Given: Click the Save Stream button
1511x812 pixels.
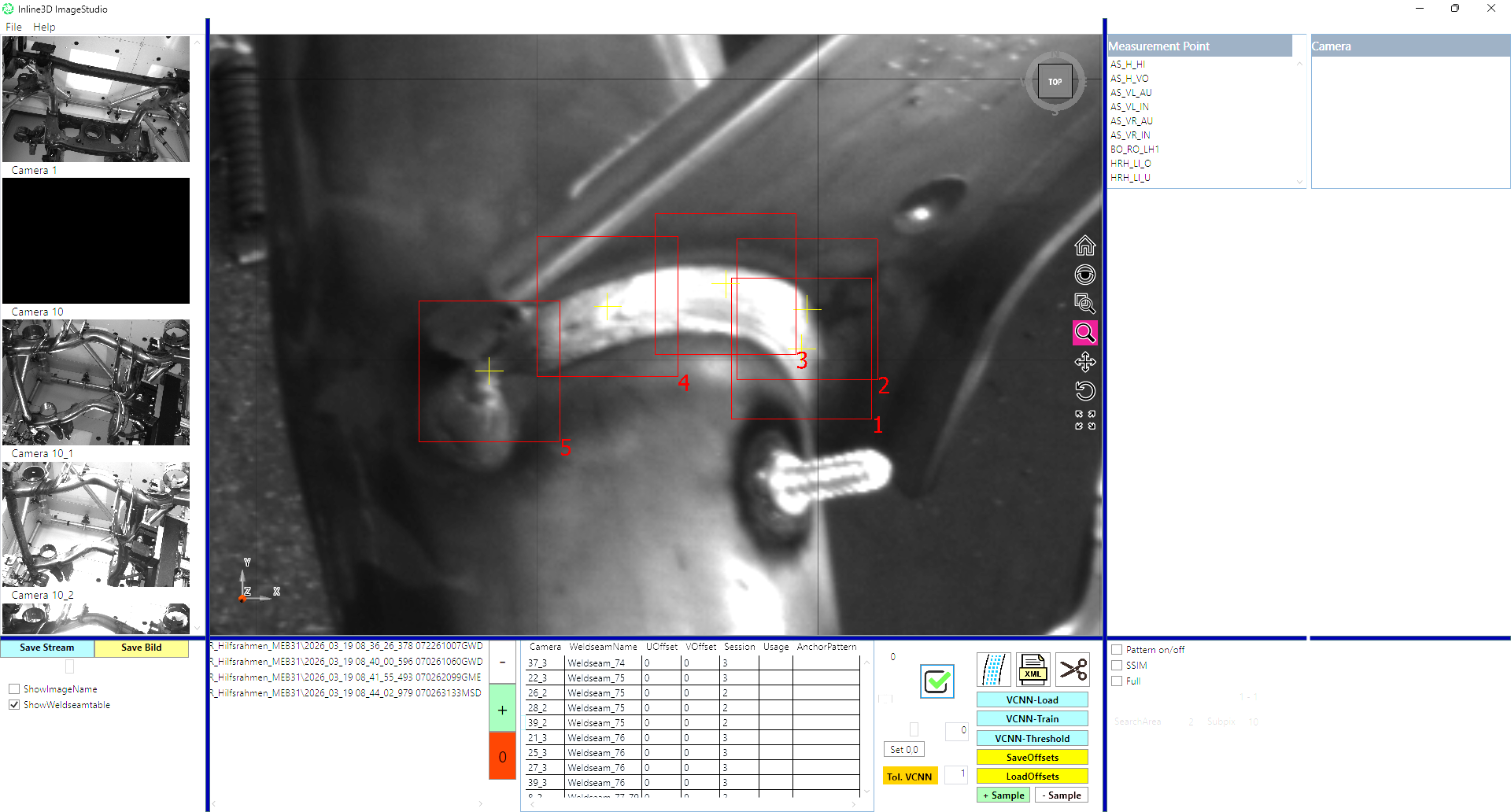Looking at the screenshot, I should [x=47, y=648].
